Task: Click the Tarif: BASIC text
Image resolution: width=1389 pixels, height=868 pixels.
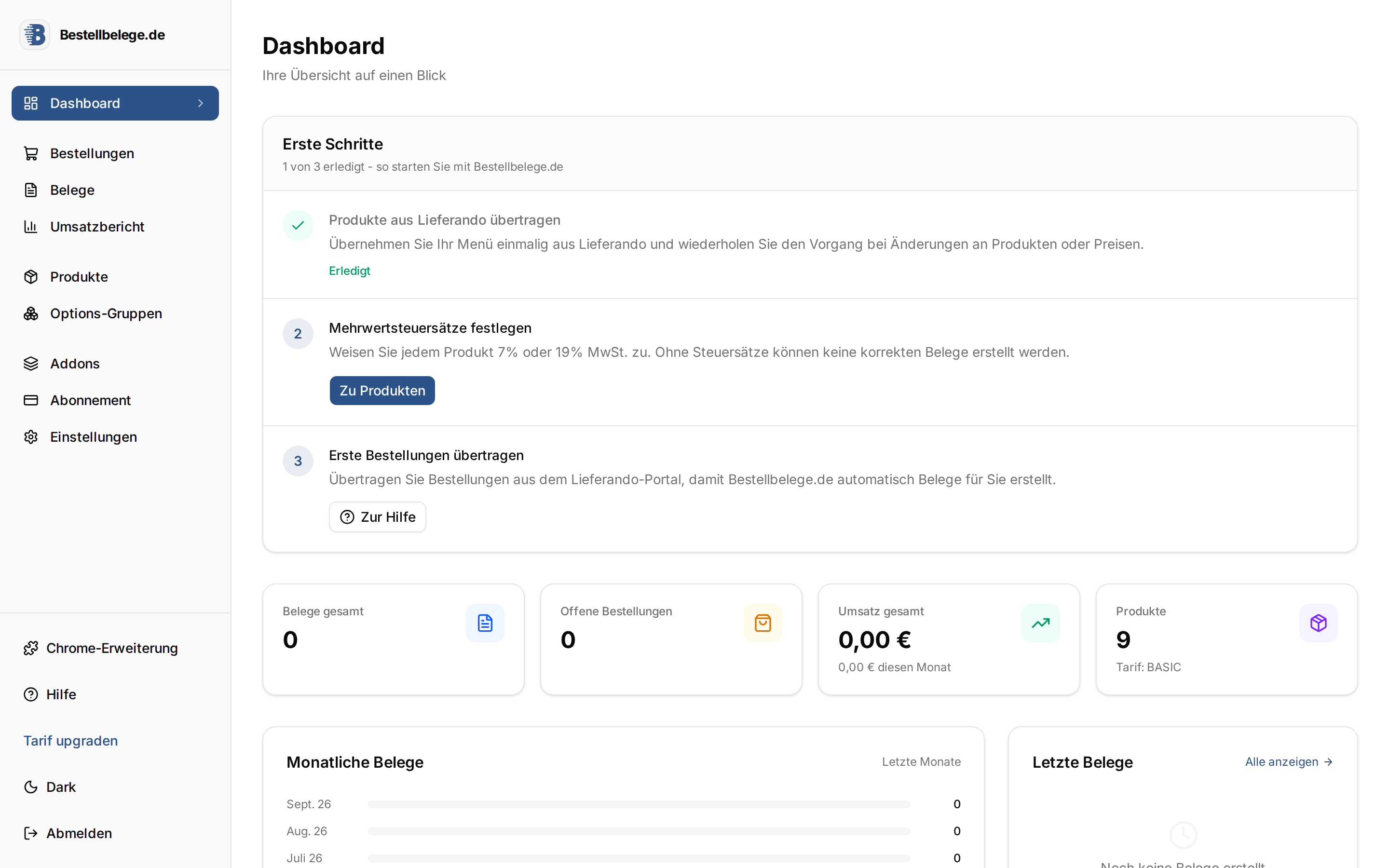Action: (1148, 667)
